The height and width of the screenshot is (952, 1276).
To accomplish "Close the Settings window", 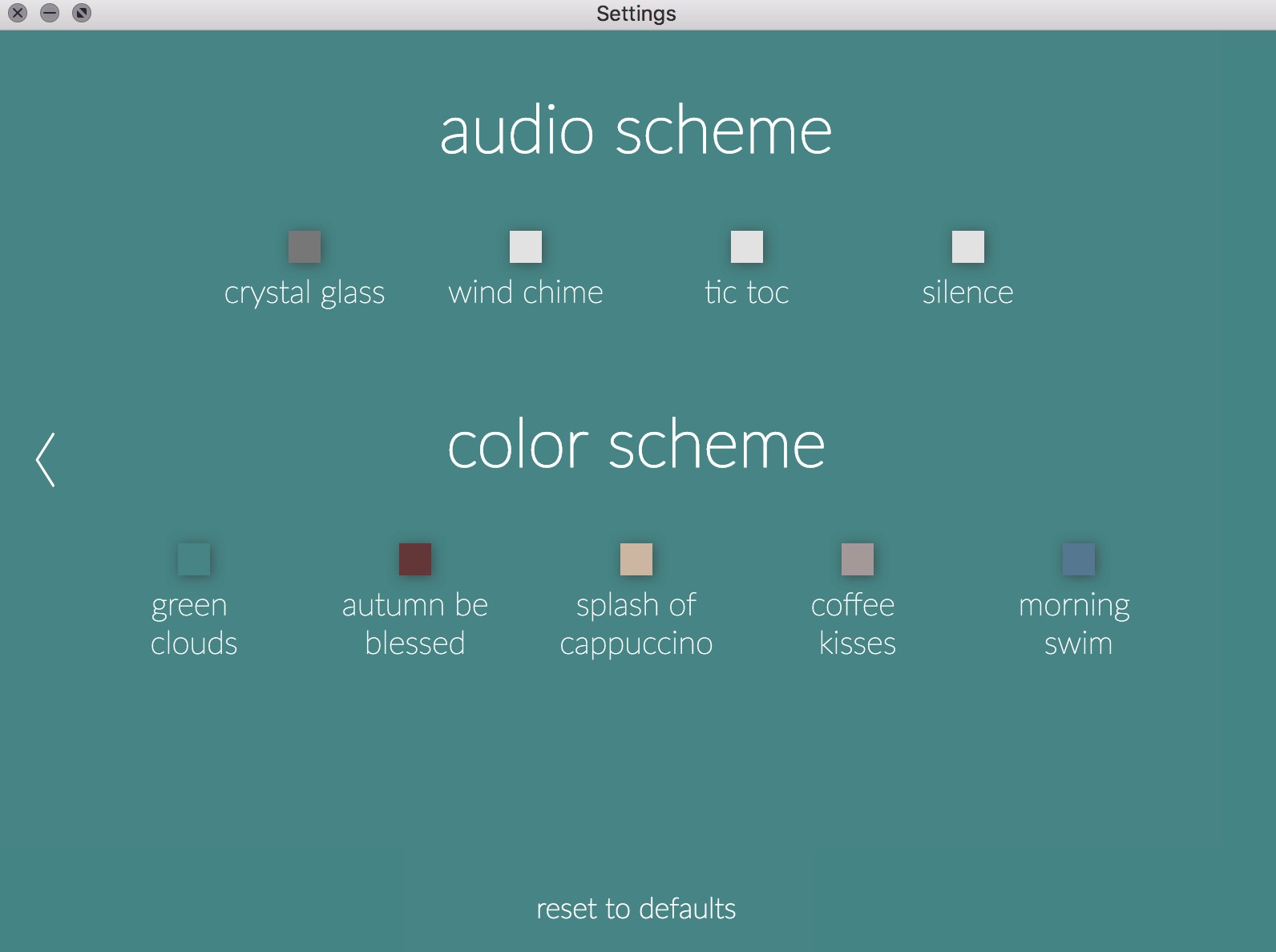I will 18,13.
